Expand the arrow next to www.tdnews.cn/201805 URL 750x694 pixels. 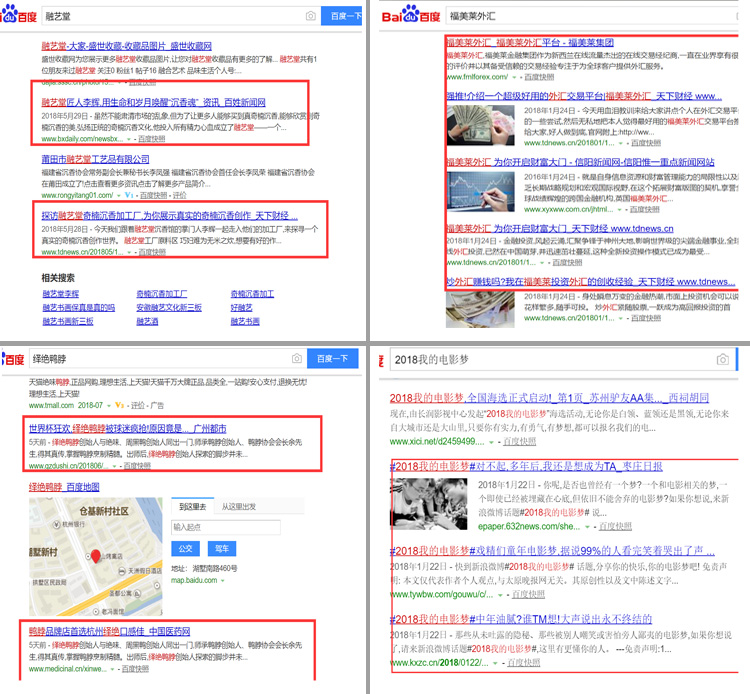click(129, 252)
